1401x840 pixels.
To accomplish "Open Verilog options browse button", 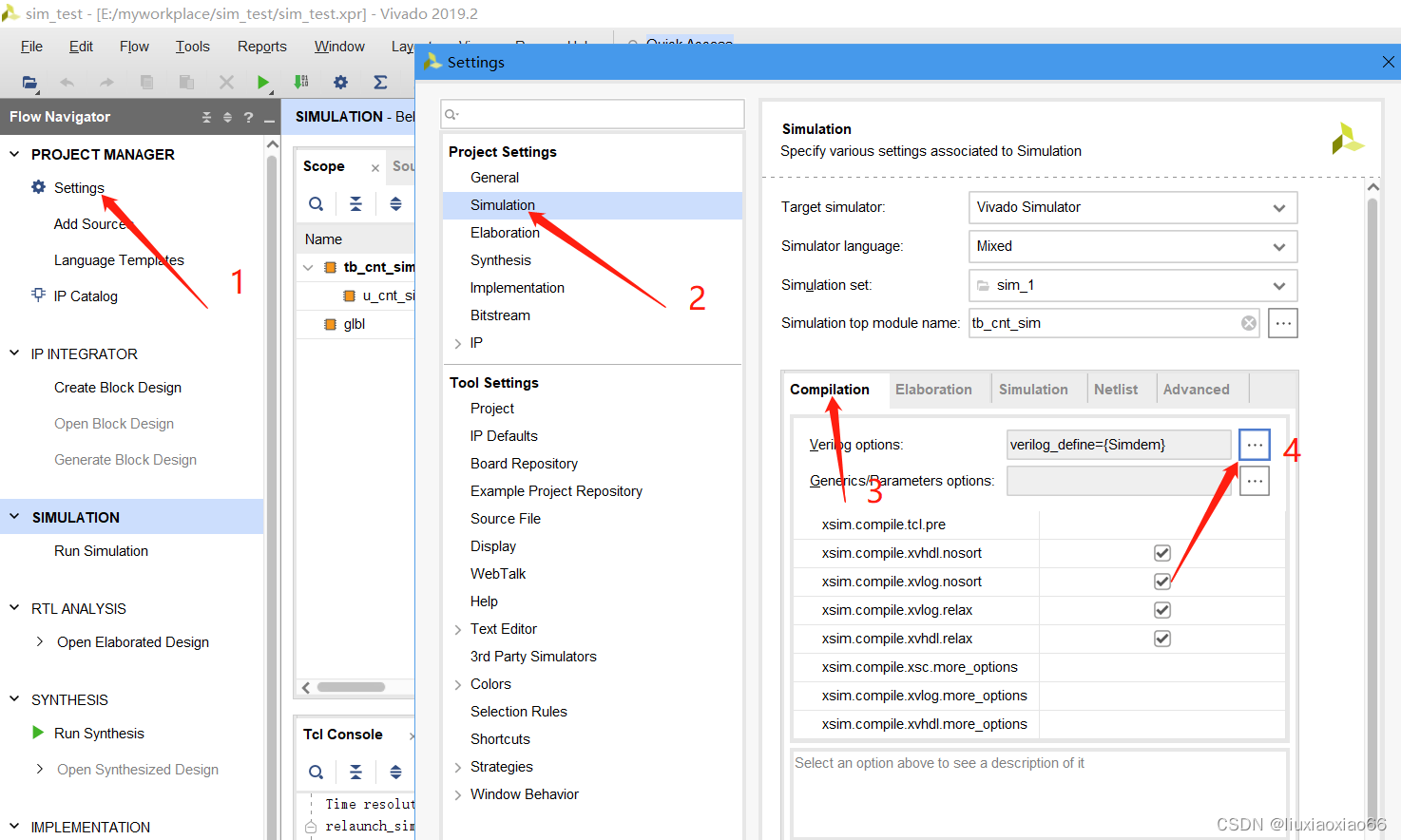I will coord(1255,445).
